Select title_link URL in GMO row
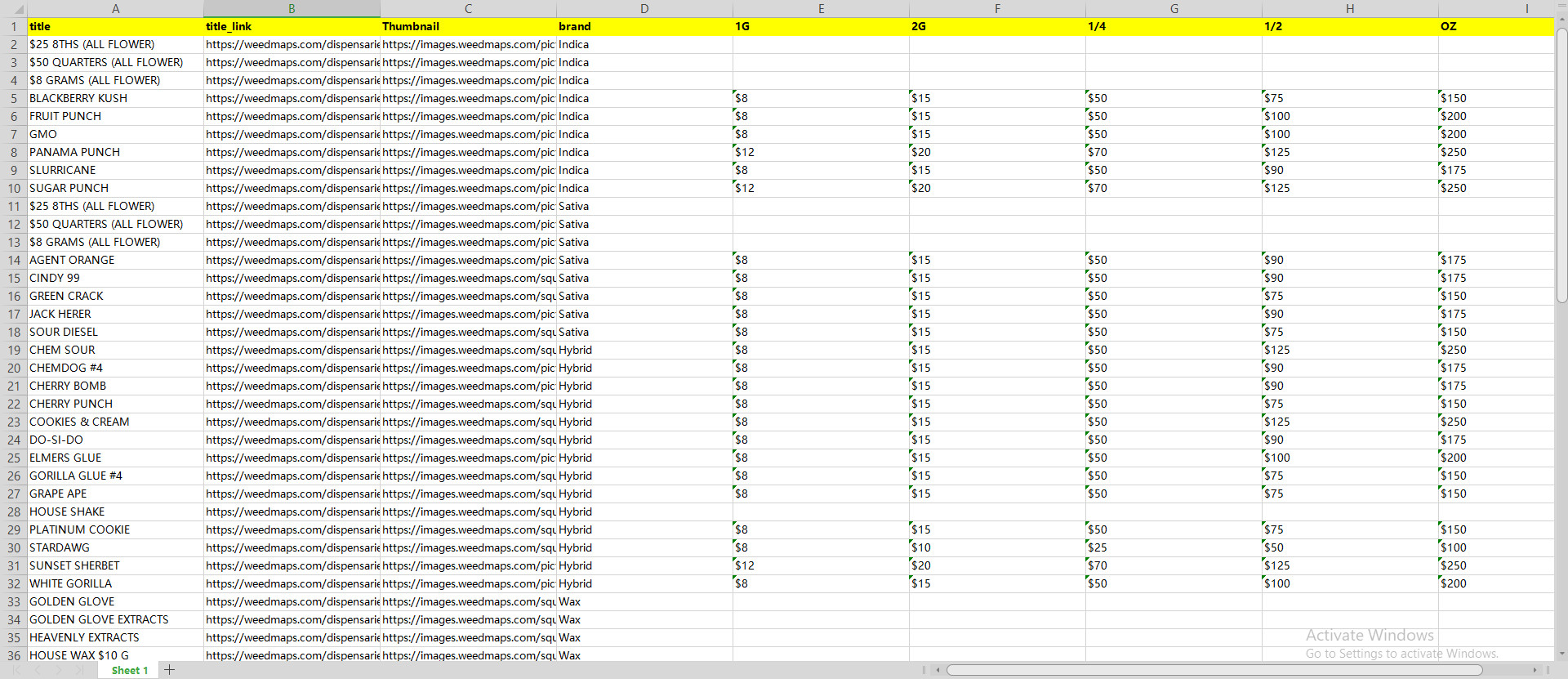1568x679 pixels. 292,134
